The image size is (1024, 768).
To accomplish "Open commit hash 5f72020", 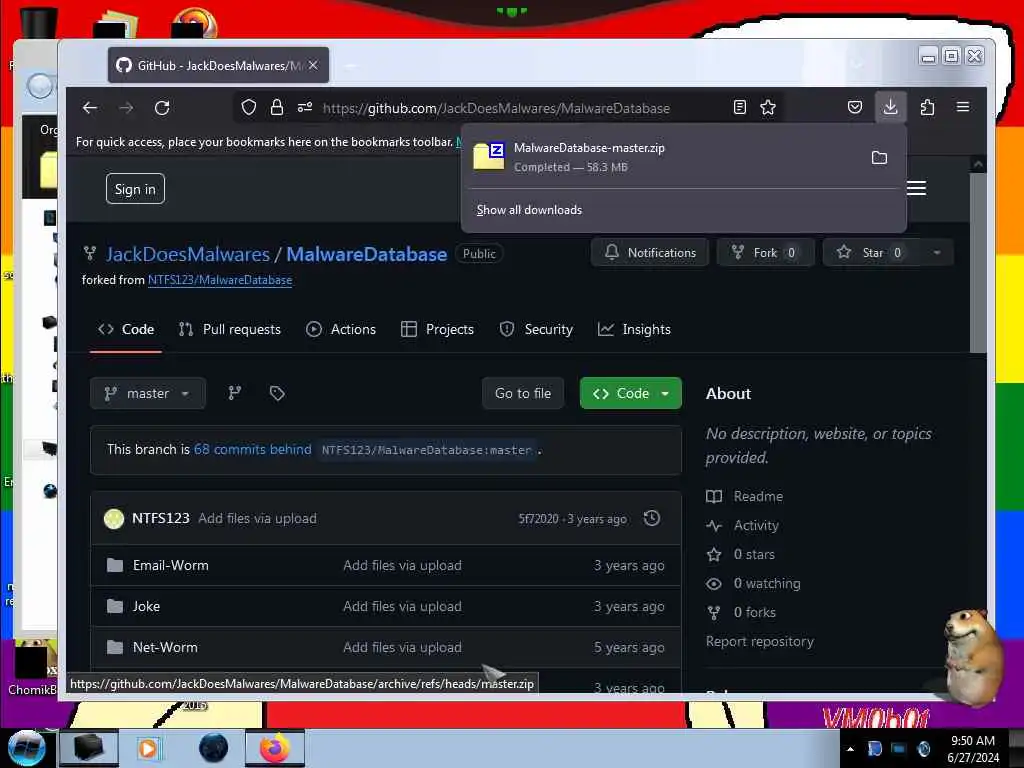I will (539, 519).
